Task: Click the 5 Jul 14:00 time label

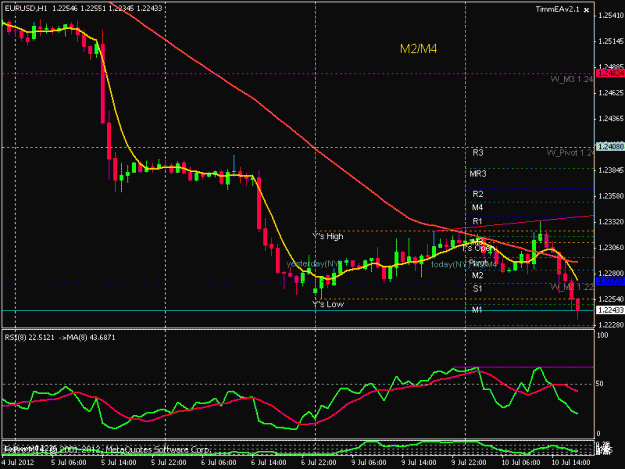Action: click(x=118, y=463)
